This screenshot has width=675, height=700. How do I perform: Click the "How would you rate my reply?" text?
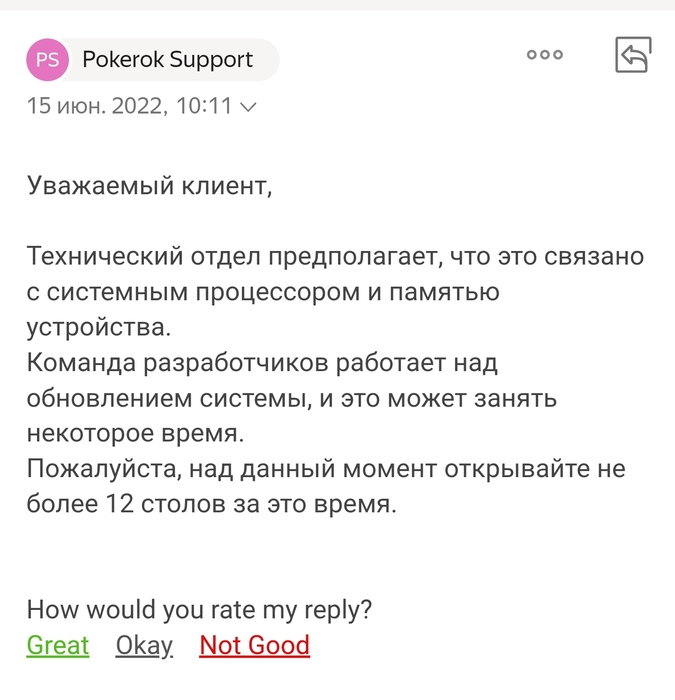[x=199, y=609]
